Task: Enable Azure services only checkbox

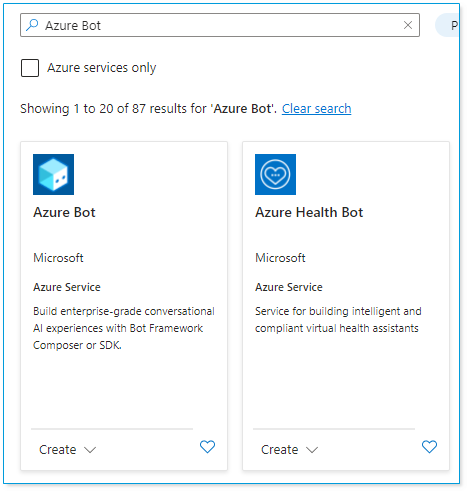Action: click(30, 68)
